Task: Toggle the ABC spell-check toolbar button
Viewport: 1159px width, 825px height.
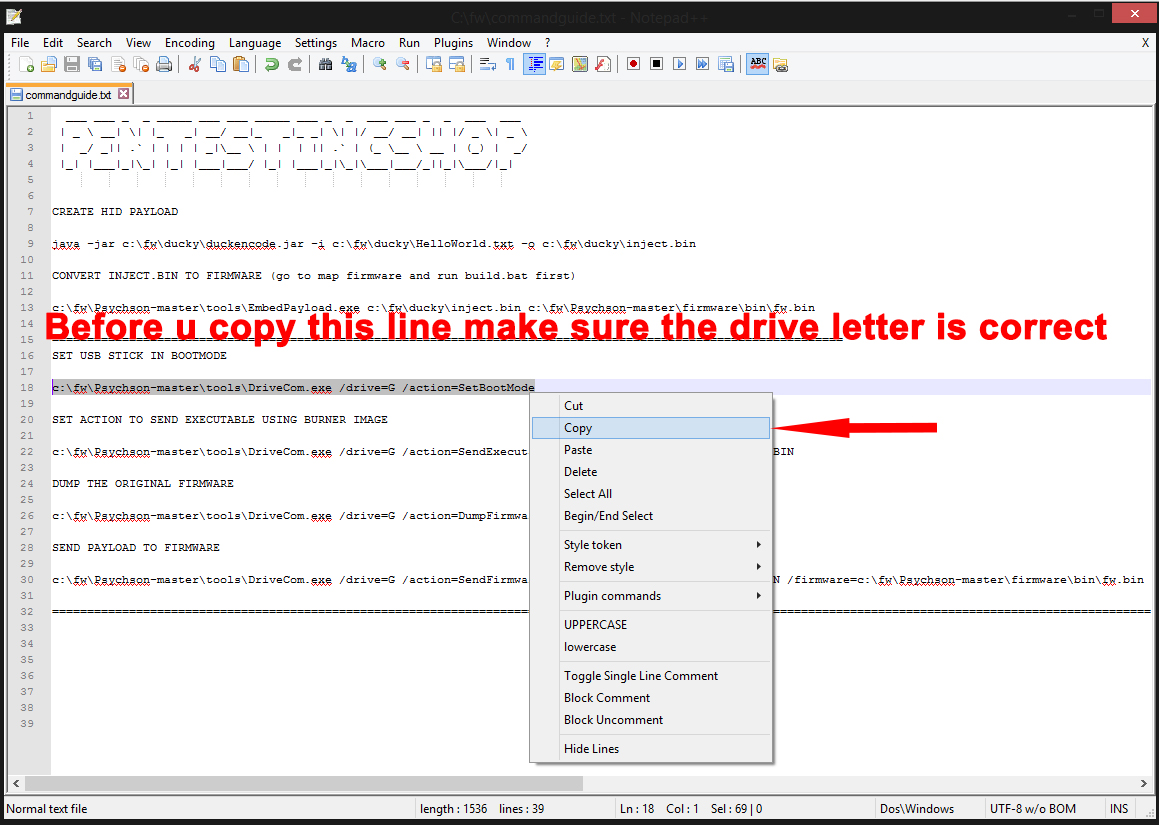Action: (x=758, y=64)
